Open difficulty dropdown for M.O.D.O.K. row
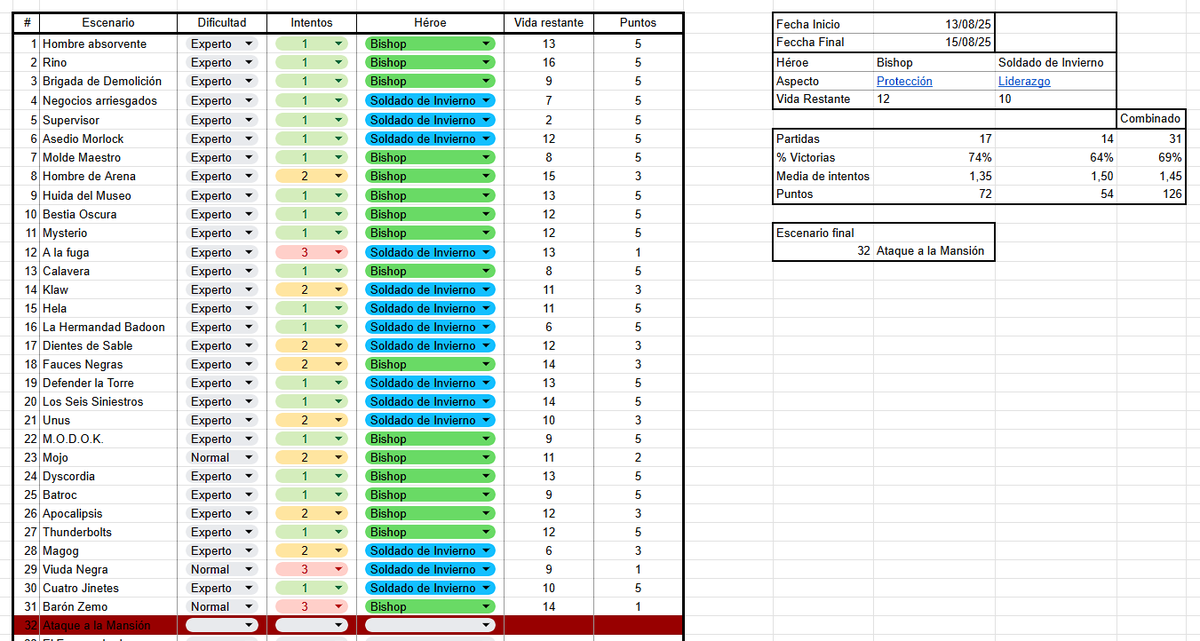The width and height of the screenshot is (1200, 641). [x=222, y=439]
